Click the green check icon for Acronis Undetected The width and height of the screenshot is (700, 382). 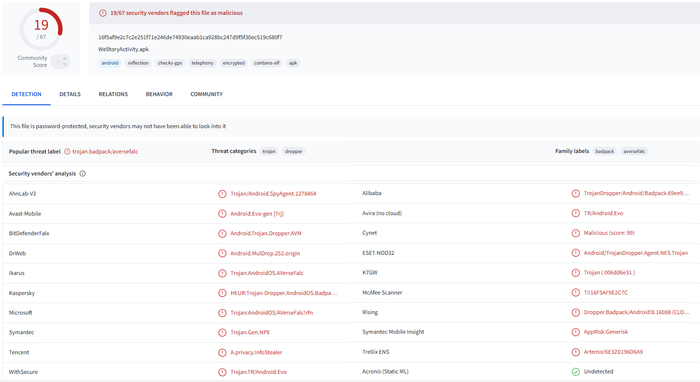point(576,372)
